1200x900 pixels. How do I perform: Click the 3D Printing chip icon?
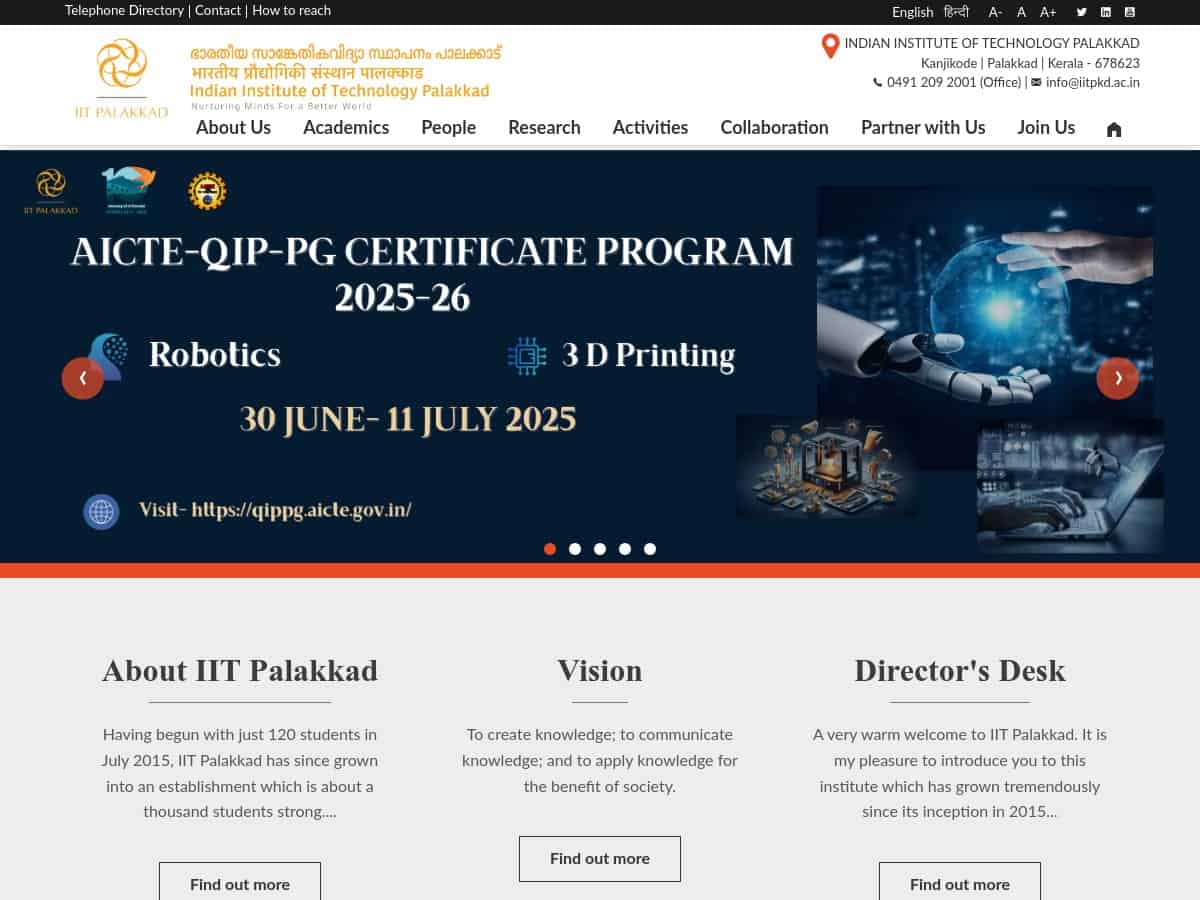pyautogui.click(x=527, y=356)
